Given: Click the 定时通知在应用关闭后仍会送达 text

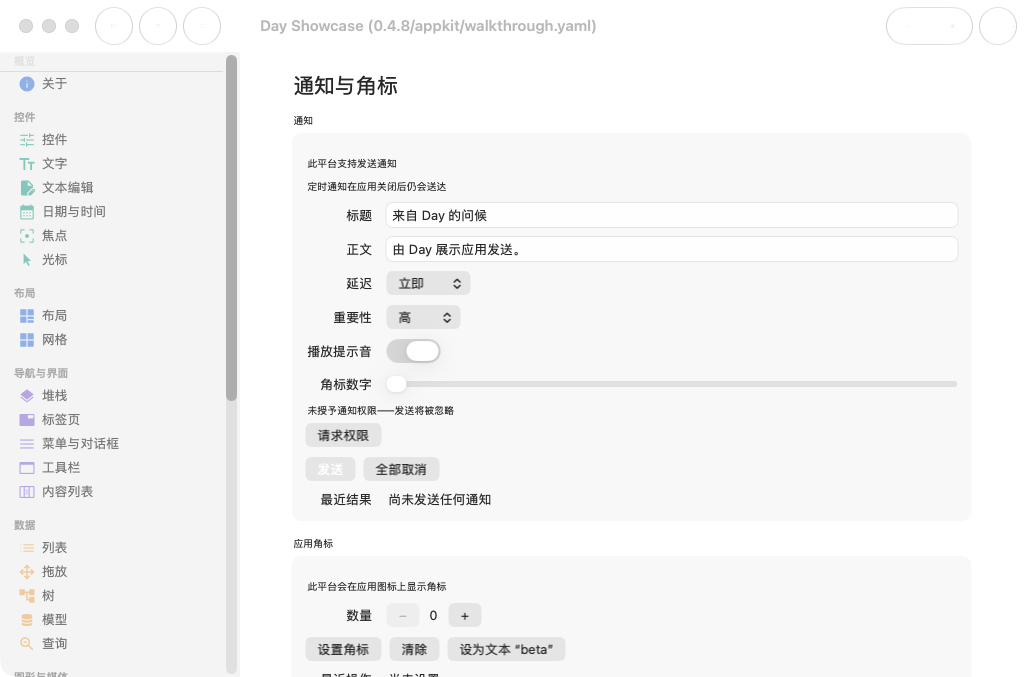Looking at the screenshot, I should click(x=377, y=187).
